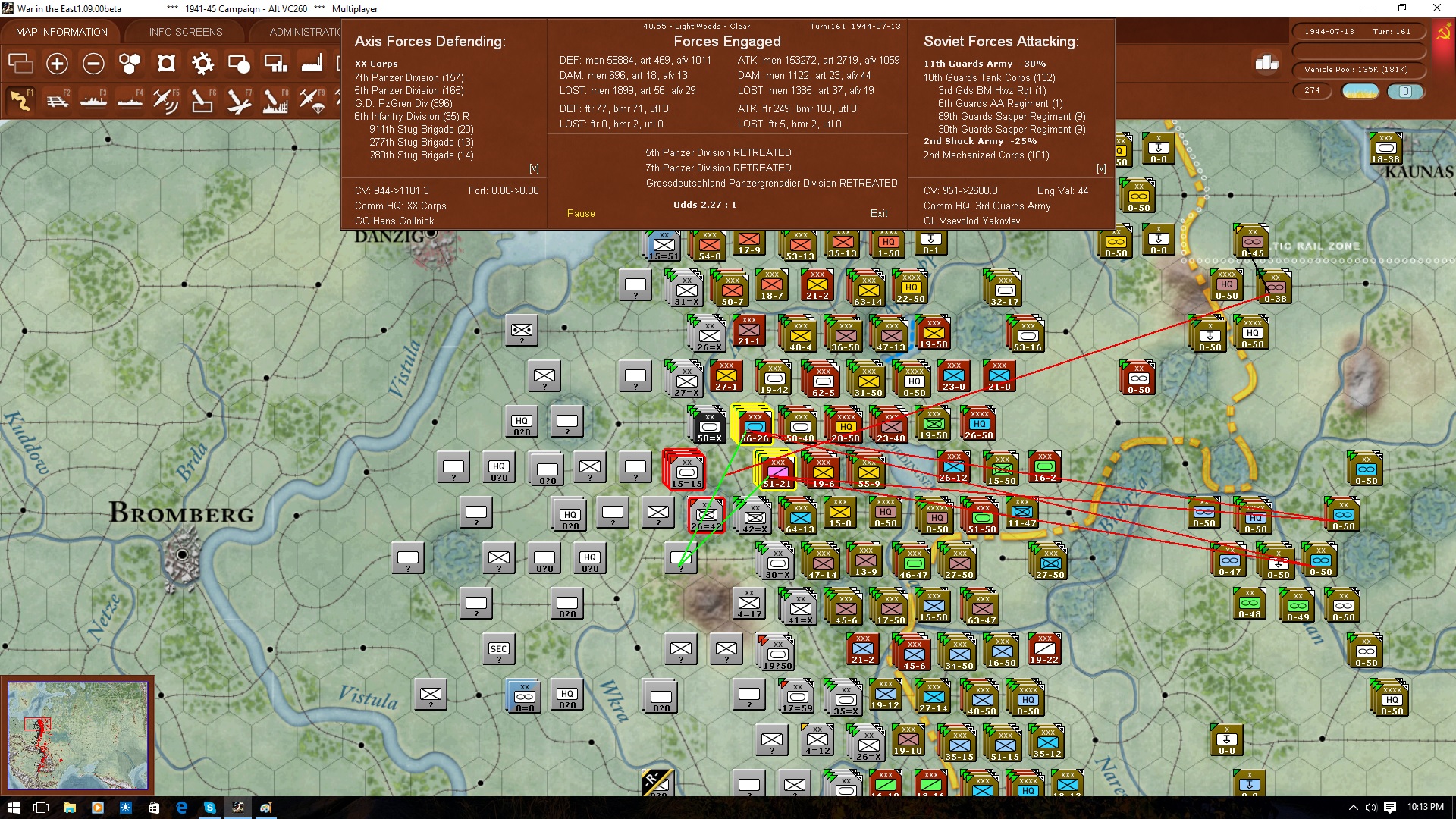This screenshot has width=1456, height=819.
Task: Select F5 air recon mode
Action: point(166,101)
